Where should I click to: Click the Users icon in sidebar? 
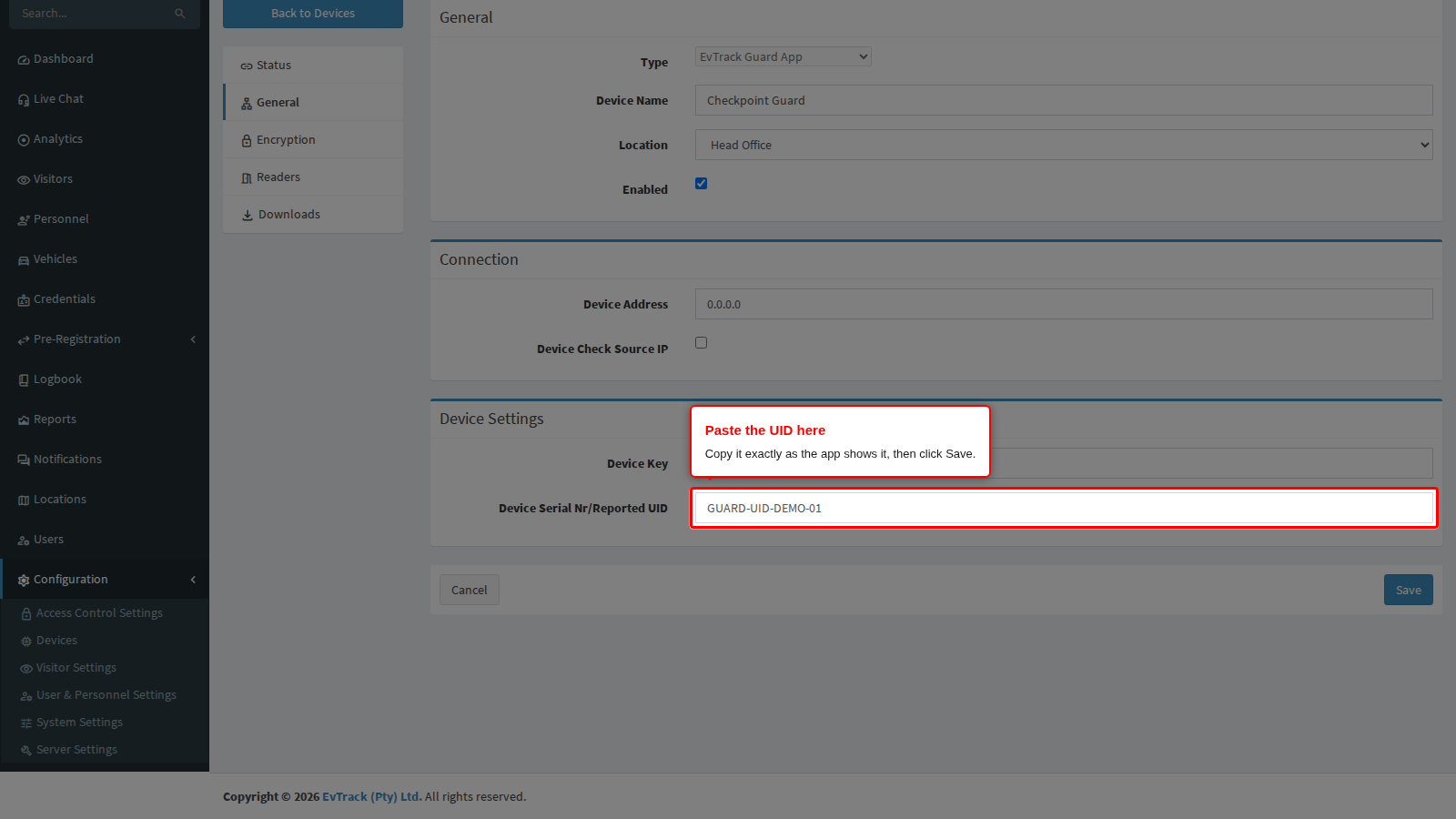click(24, 541)
